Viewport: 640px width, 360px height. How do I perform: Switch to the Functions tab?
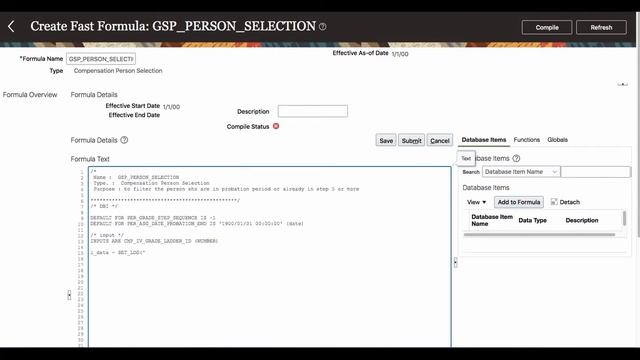[x=527, y=140]
